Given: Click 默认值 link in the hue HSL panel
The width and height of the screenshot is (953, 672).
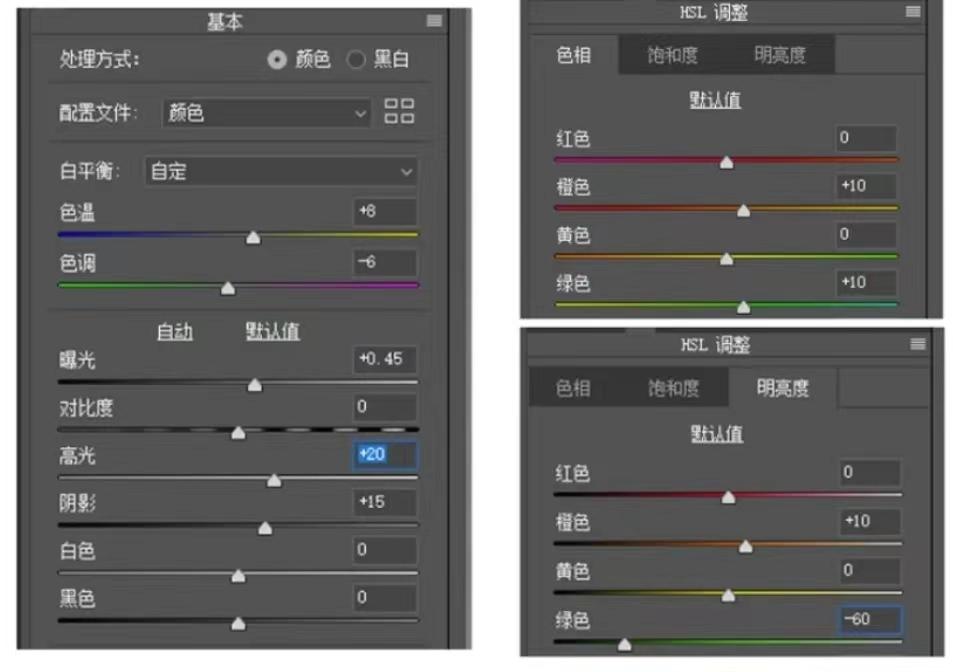Looking at the screenshot, I should point(715,100).
